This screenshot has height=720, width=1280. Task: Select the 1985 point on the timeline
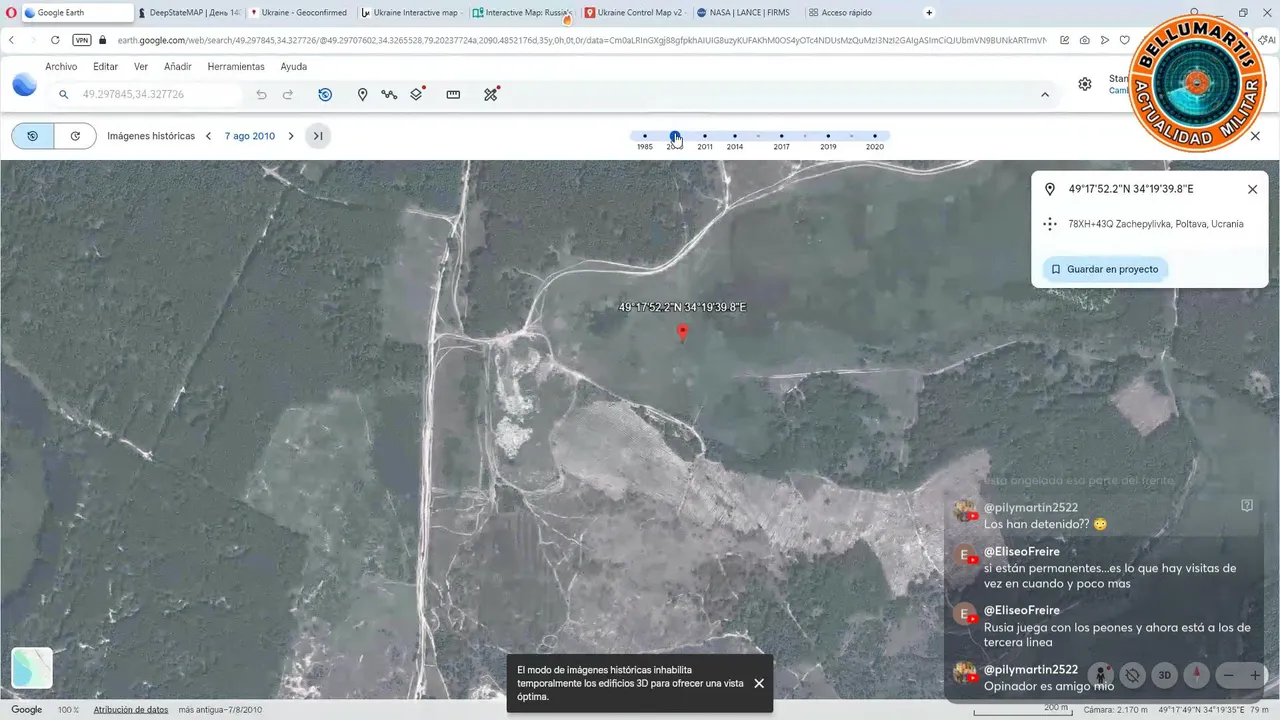(x=645, y=136)
